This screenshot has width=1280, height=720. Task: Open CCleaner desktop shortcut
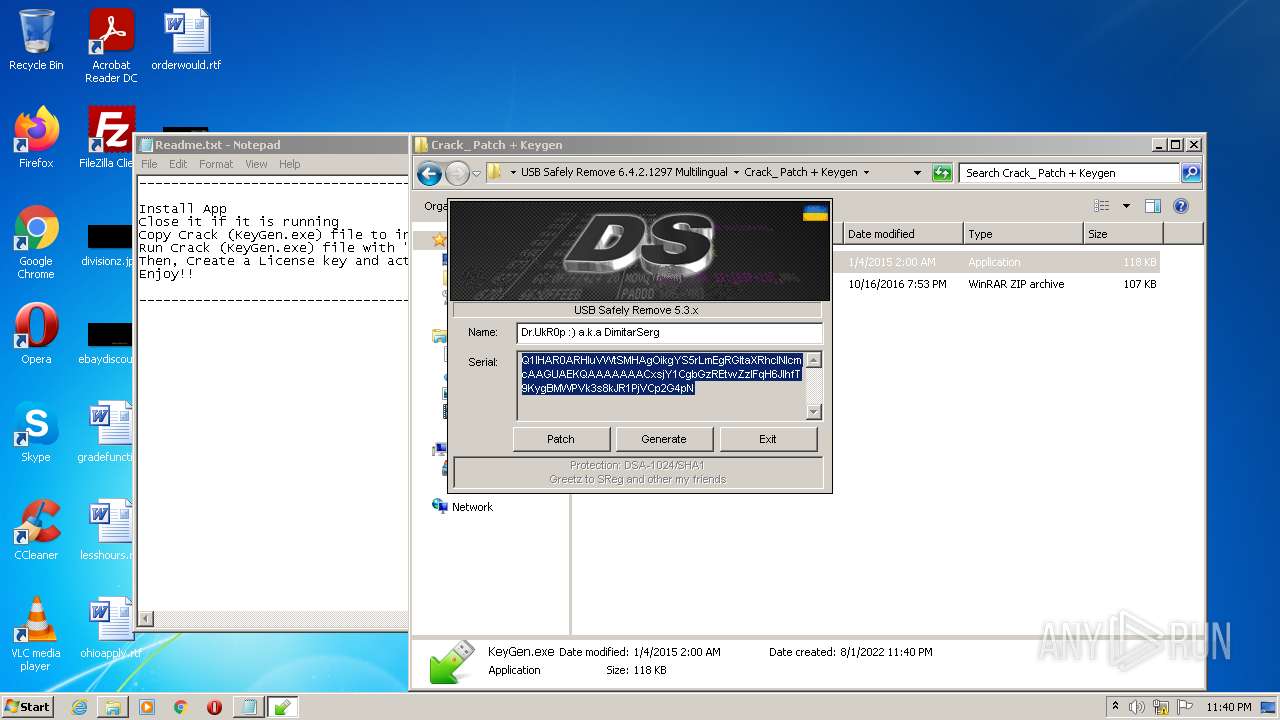[36, 530]
